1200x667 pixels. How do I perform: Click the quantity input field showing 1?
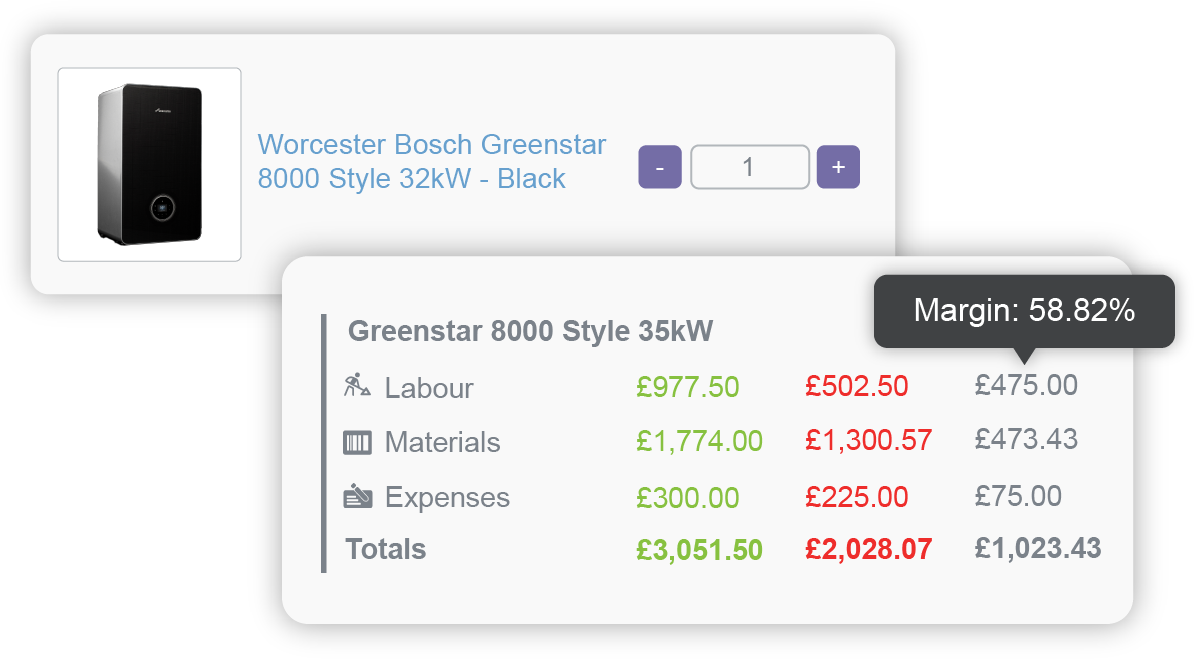click(x=749, y=167)
